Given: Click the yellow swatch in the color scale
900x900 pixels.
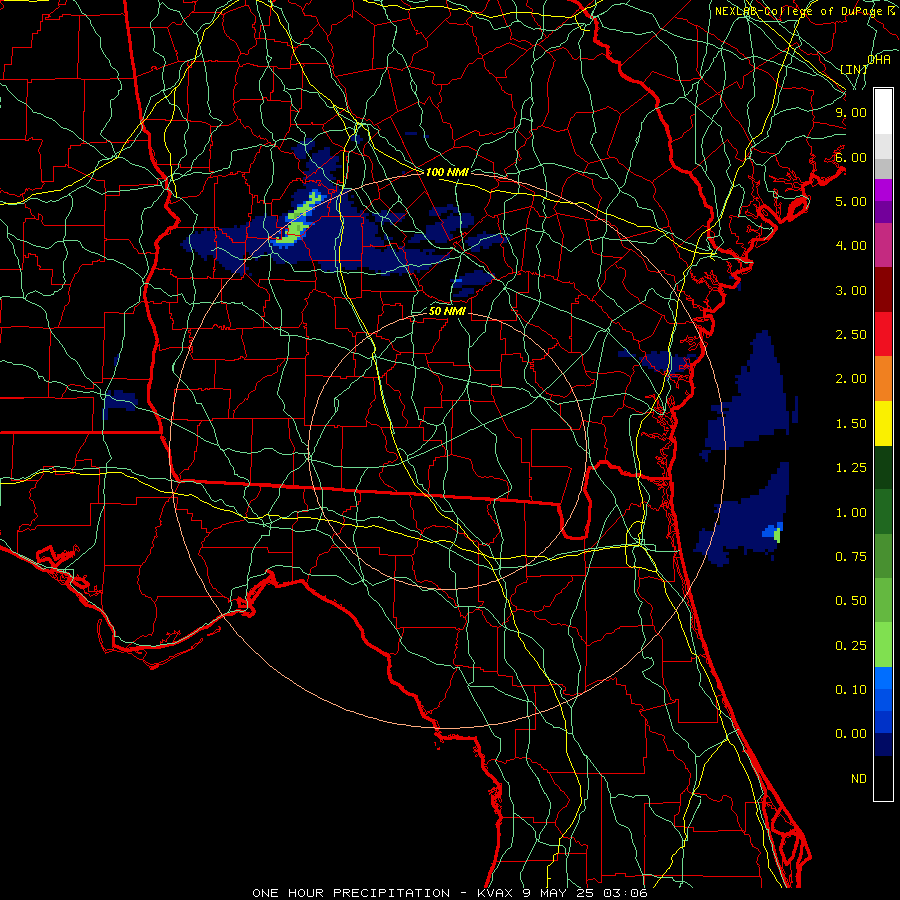Looking at the screenshot, I should pos(883,424).
